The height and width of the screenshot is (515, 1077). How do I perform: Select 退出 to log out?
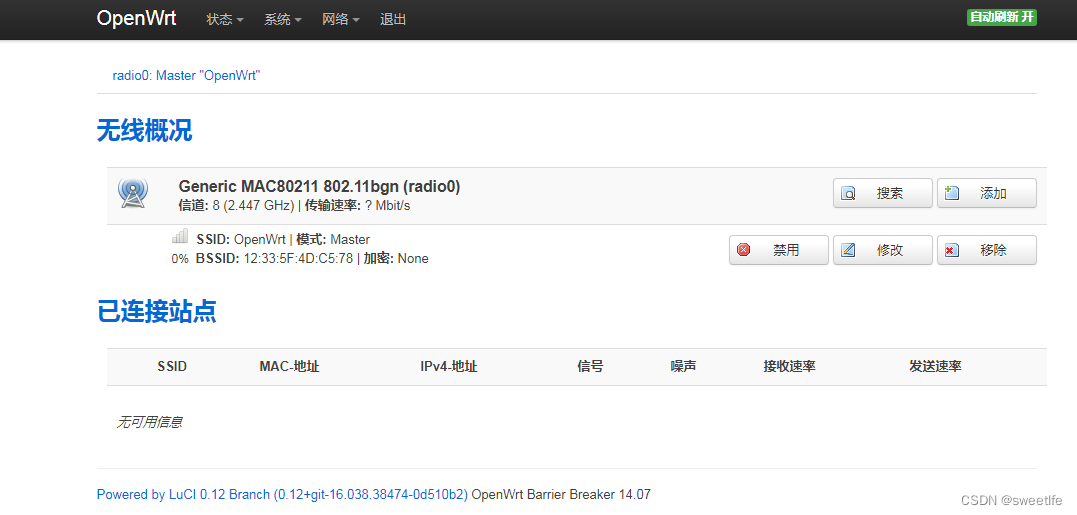393,19
